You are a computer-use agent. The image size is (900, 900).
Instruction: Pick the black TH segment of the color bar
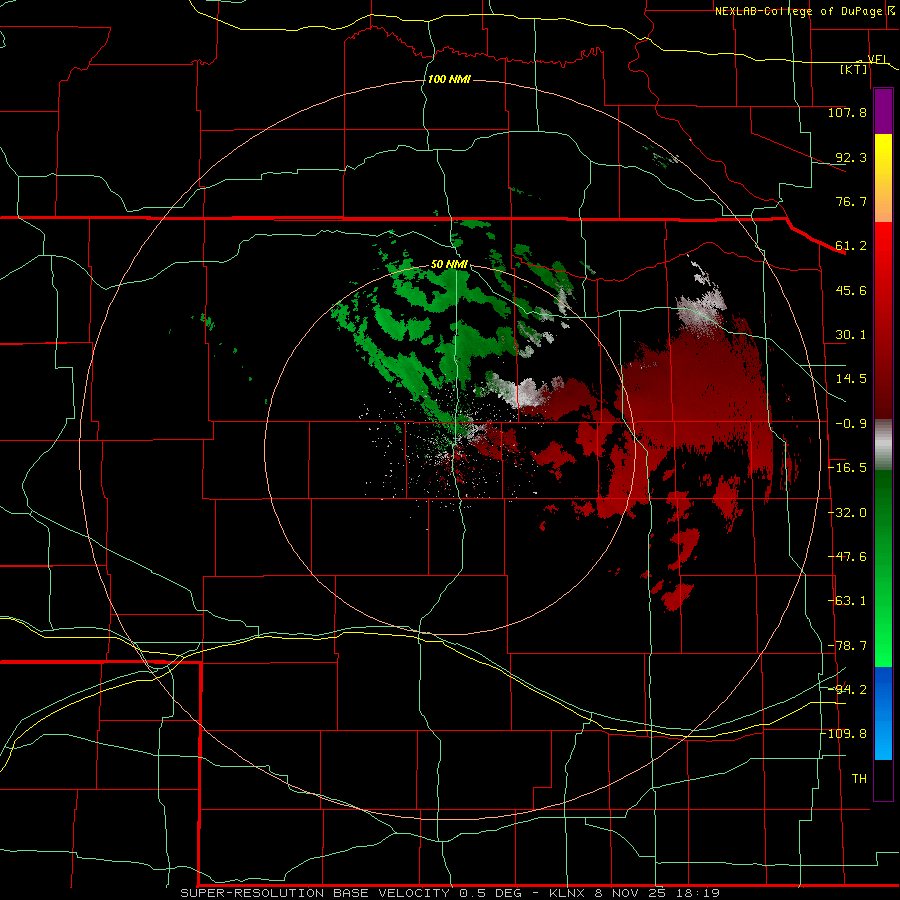(883, 779)
